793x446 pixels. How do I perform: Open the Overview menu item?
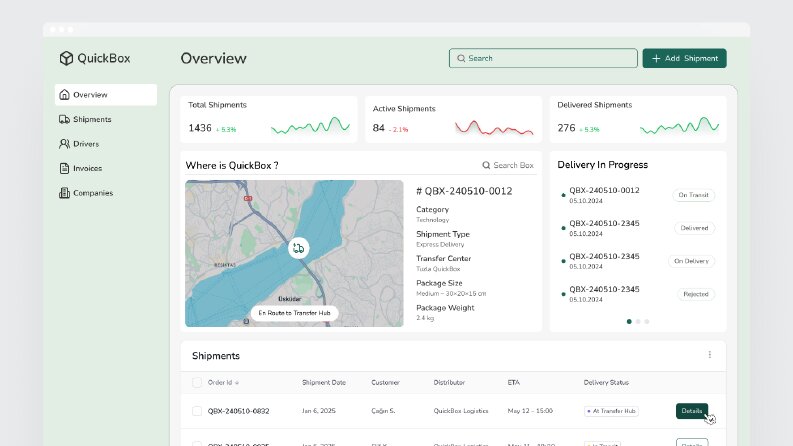[106, 95]
